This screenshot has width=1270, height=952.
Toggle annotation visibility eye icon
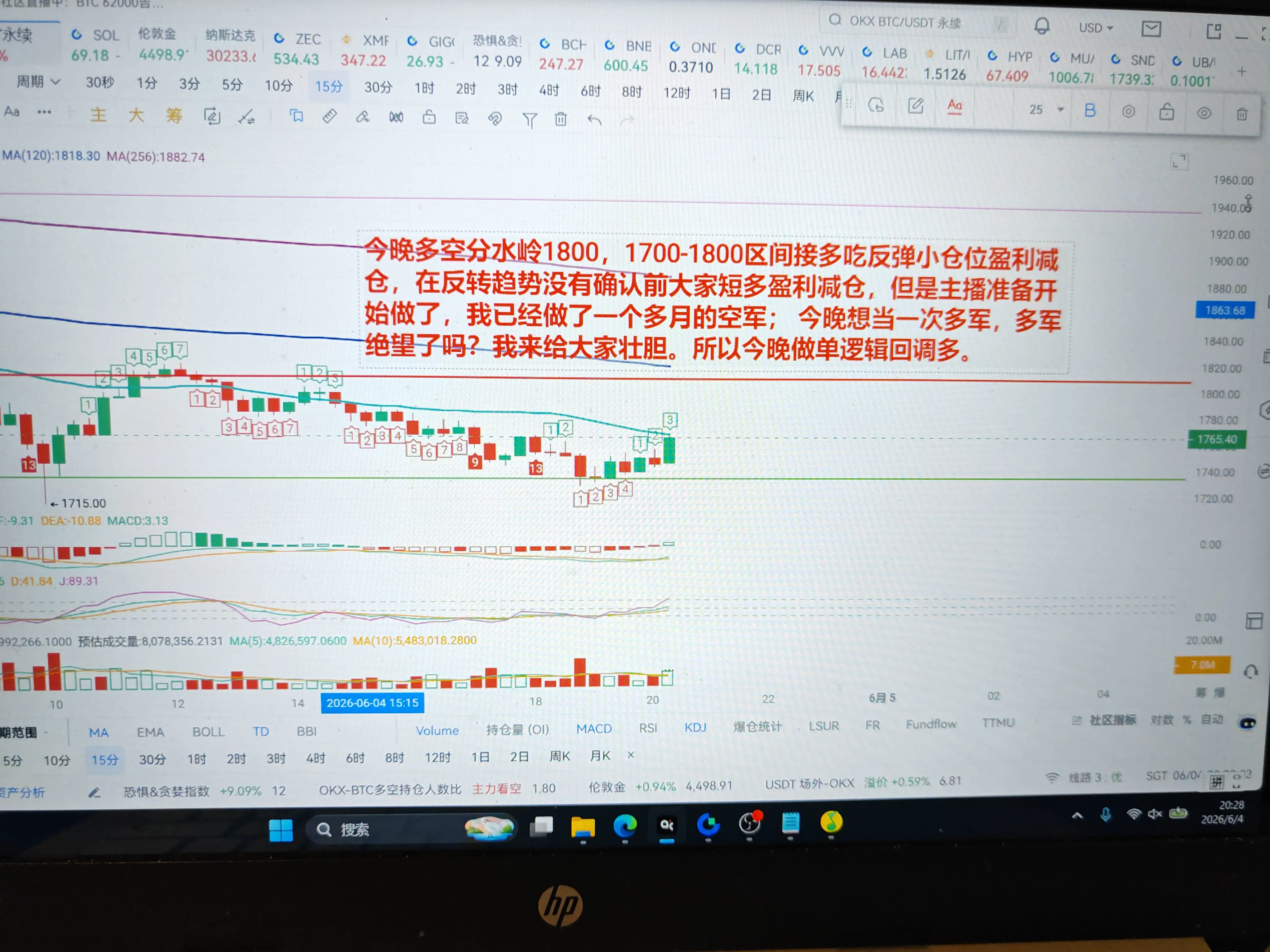[x=1204, y=113]
